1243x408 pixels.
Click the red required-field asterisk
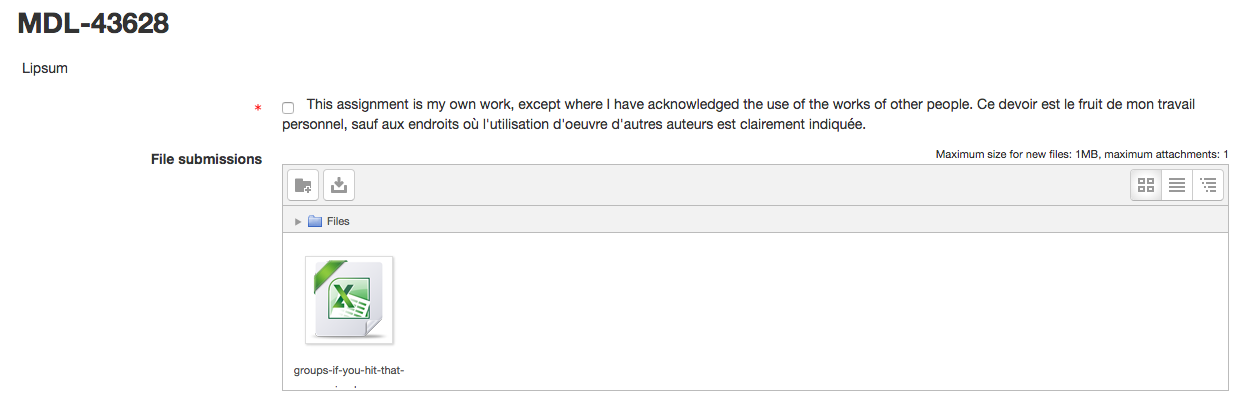259,108
